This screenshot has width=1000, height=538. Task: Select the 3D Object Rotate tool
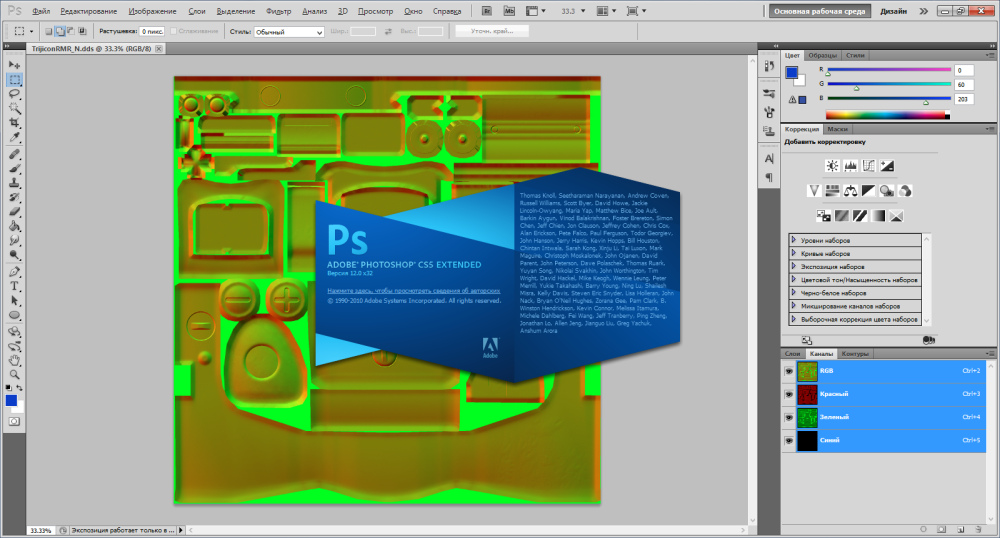pyautogui.click(x=14, y=332)
